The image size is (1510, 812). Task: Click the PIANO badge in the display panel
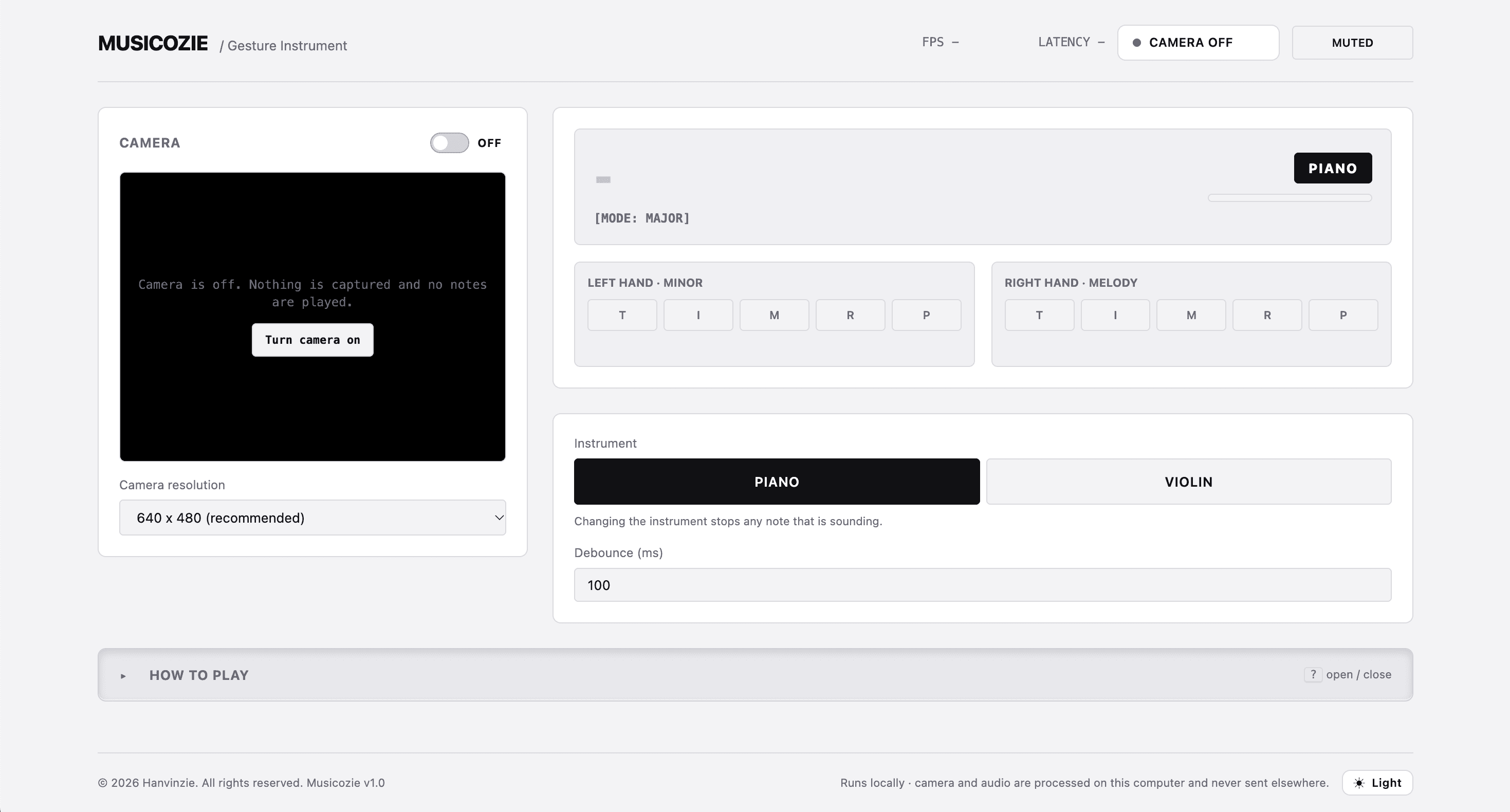1332,168
